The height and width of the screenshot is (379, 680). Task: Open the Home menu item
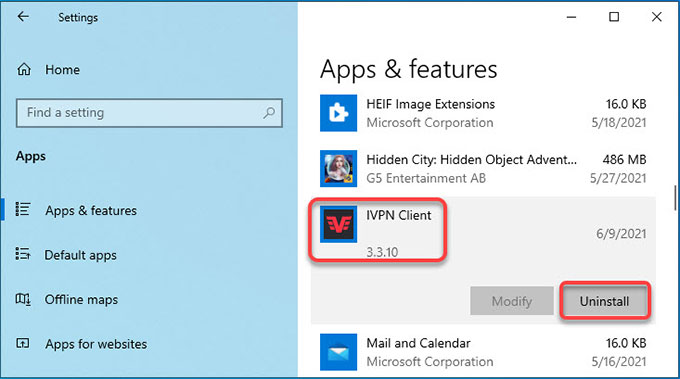[x=62, y=69]
